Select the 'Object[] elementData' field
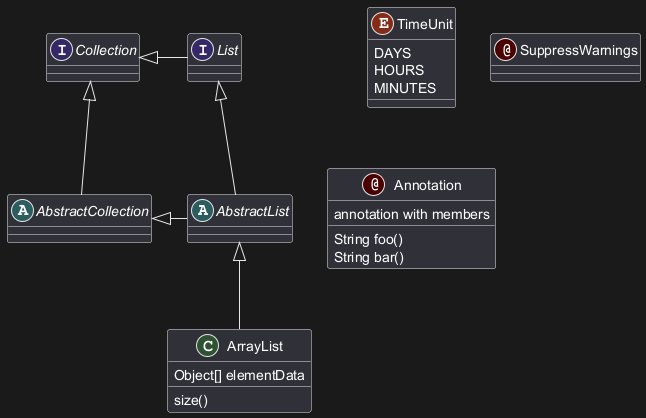Image resolution: width=646 pixels, height=418 pixels. (239, 375)
